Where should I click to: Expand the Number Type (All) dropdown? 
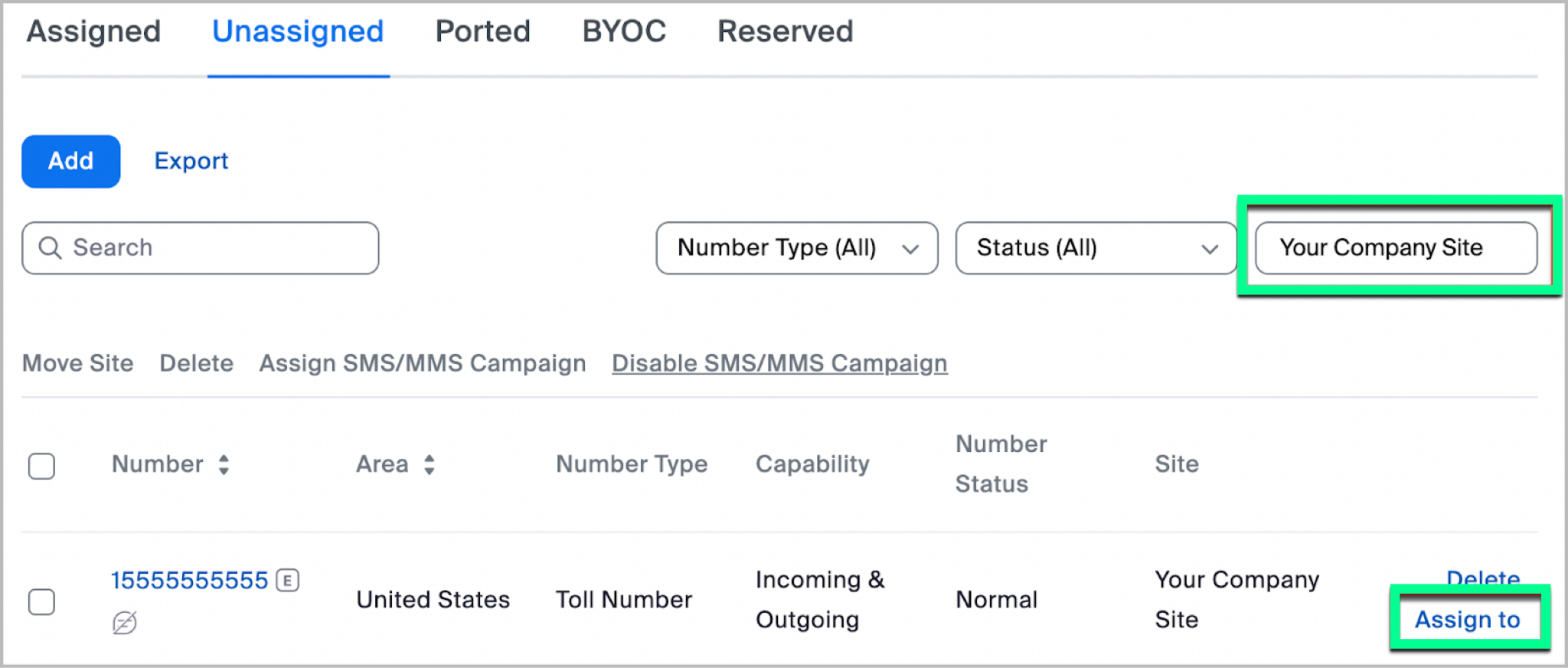click(796, 248)
